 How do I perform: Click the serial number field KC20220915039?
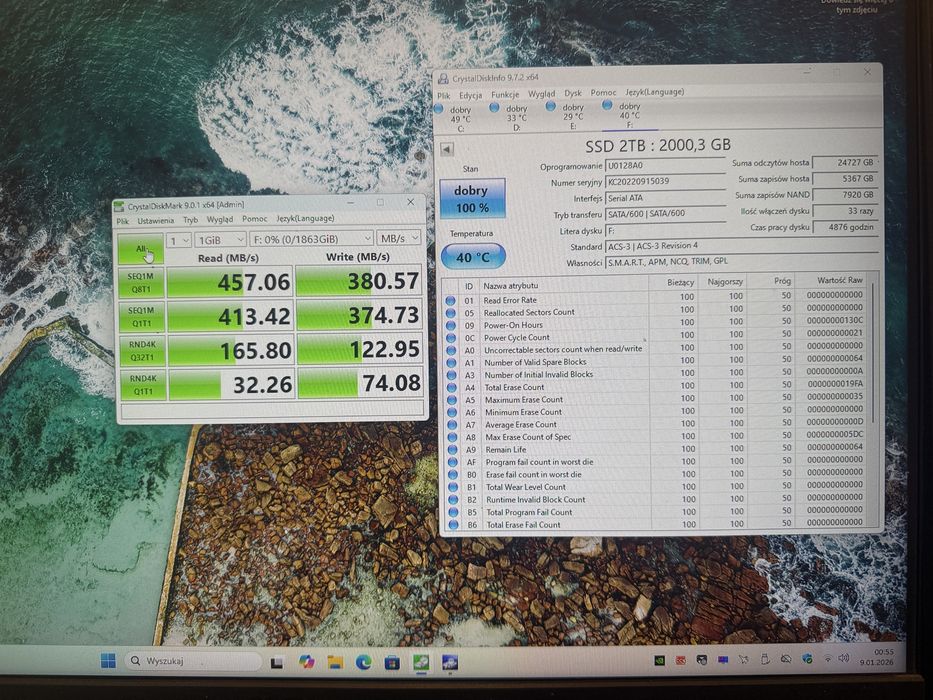pyautogui.click(x=665, y=181)
